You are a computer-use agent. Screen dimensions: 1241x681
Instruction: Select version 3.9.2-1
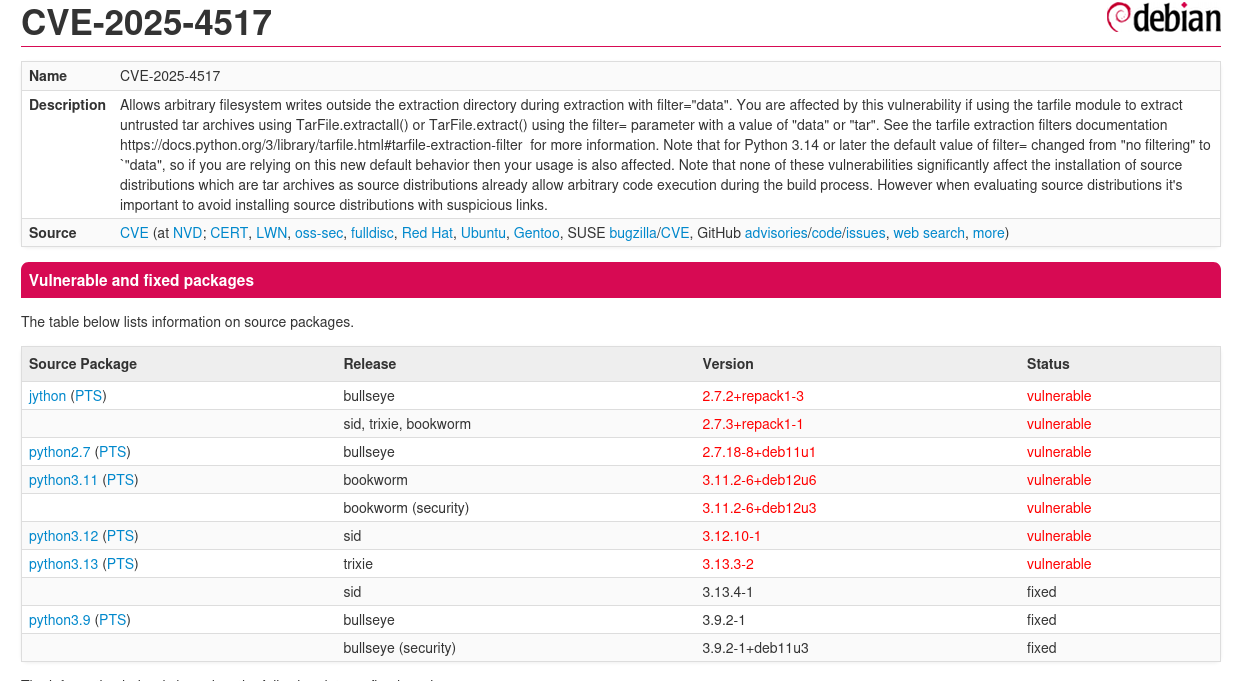[x=724, y=620]
